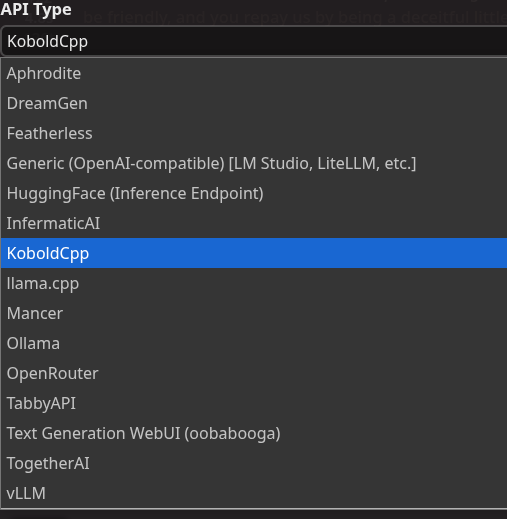Select the TogetherAI option
The image size is (507, 519).
[254, 463]
